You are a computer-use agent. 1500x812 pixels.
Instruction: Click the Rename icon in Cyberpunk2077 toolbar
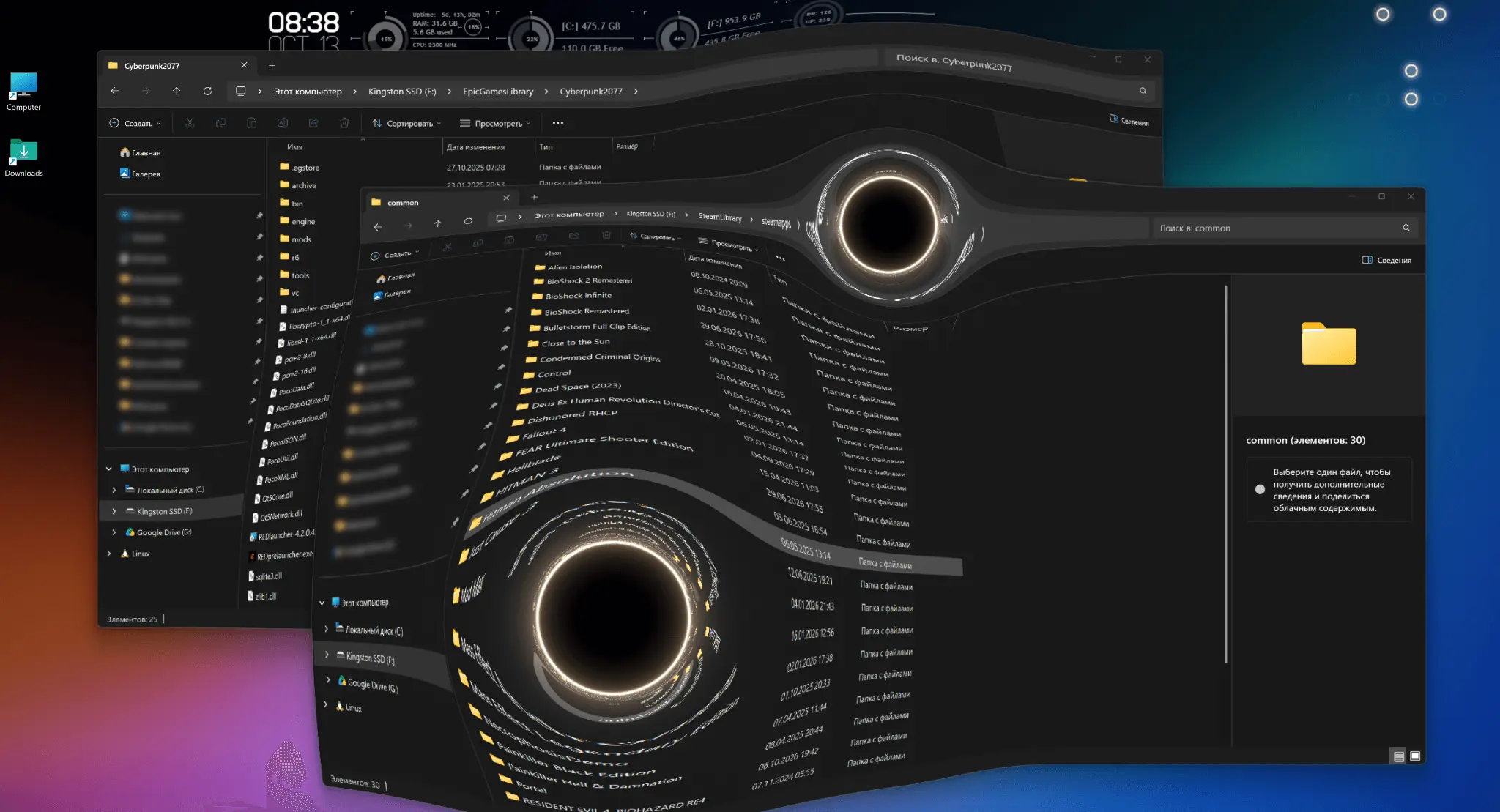pyautogui.click(x=283, y=123)
